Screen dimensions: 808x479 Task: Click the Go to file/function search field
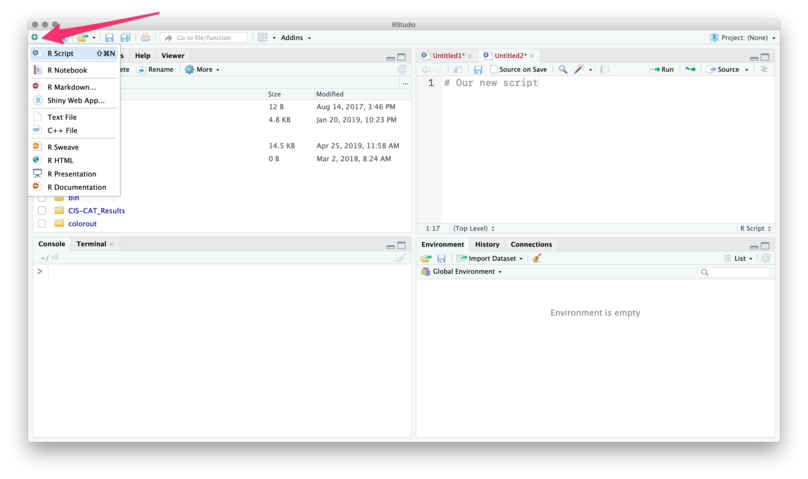pos(204,38)
